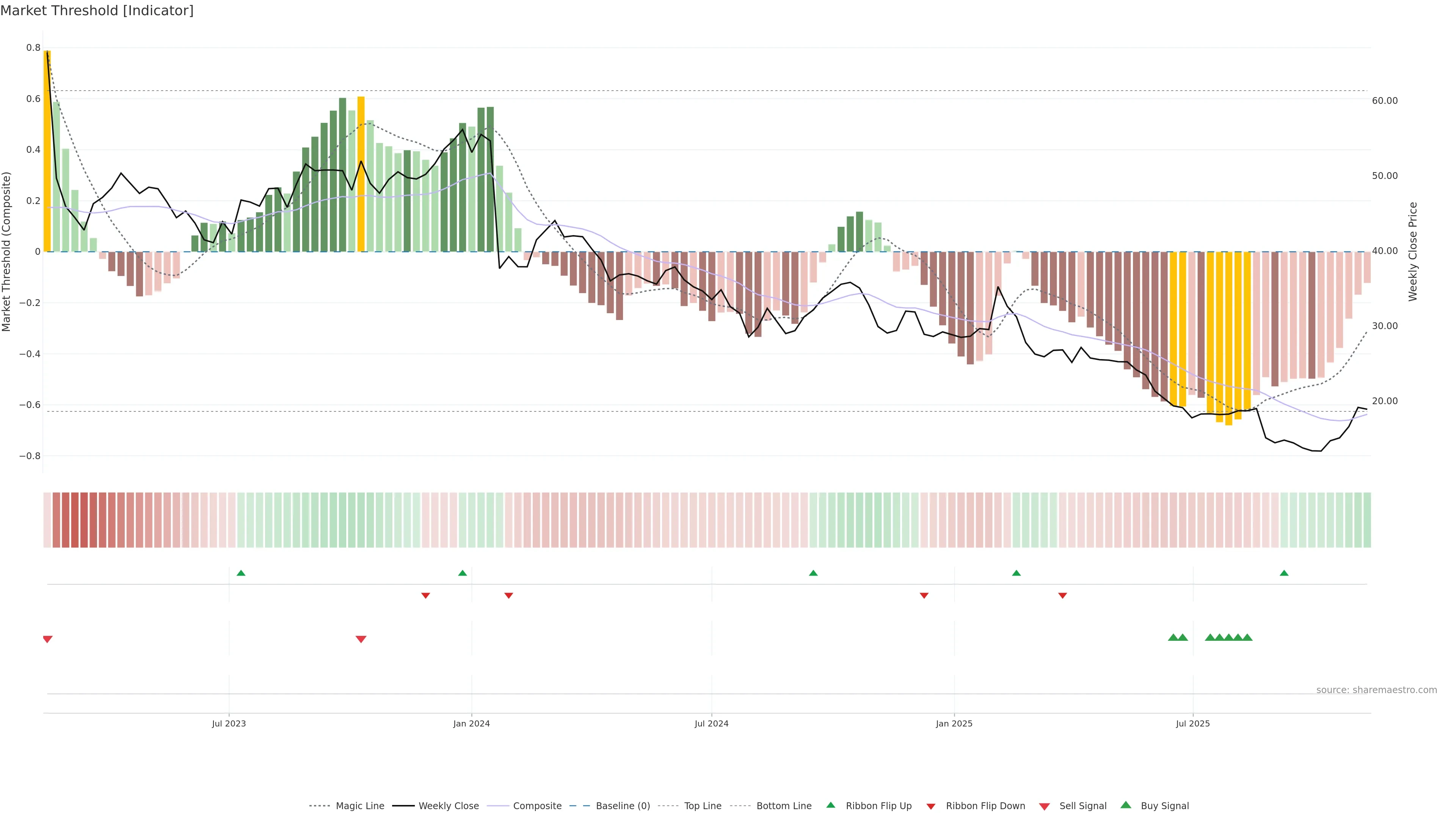Click the Market Threshold [Indicator] title
Screen dimensions: 1456x819
tap(97, 11)
